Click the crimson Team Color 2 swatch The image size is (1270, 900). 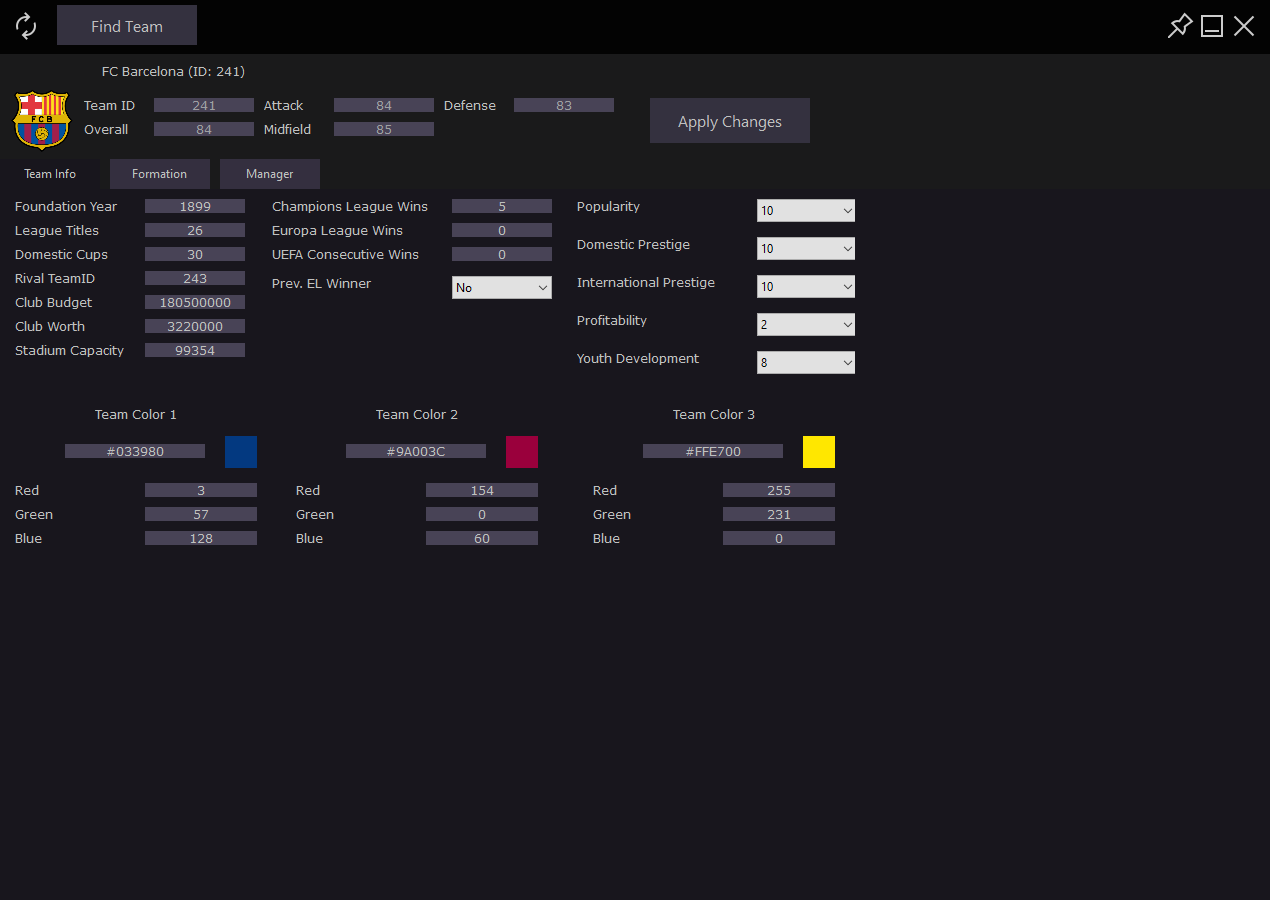(x=521, y=451)
